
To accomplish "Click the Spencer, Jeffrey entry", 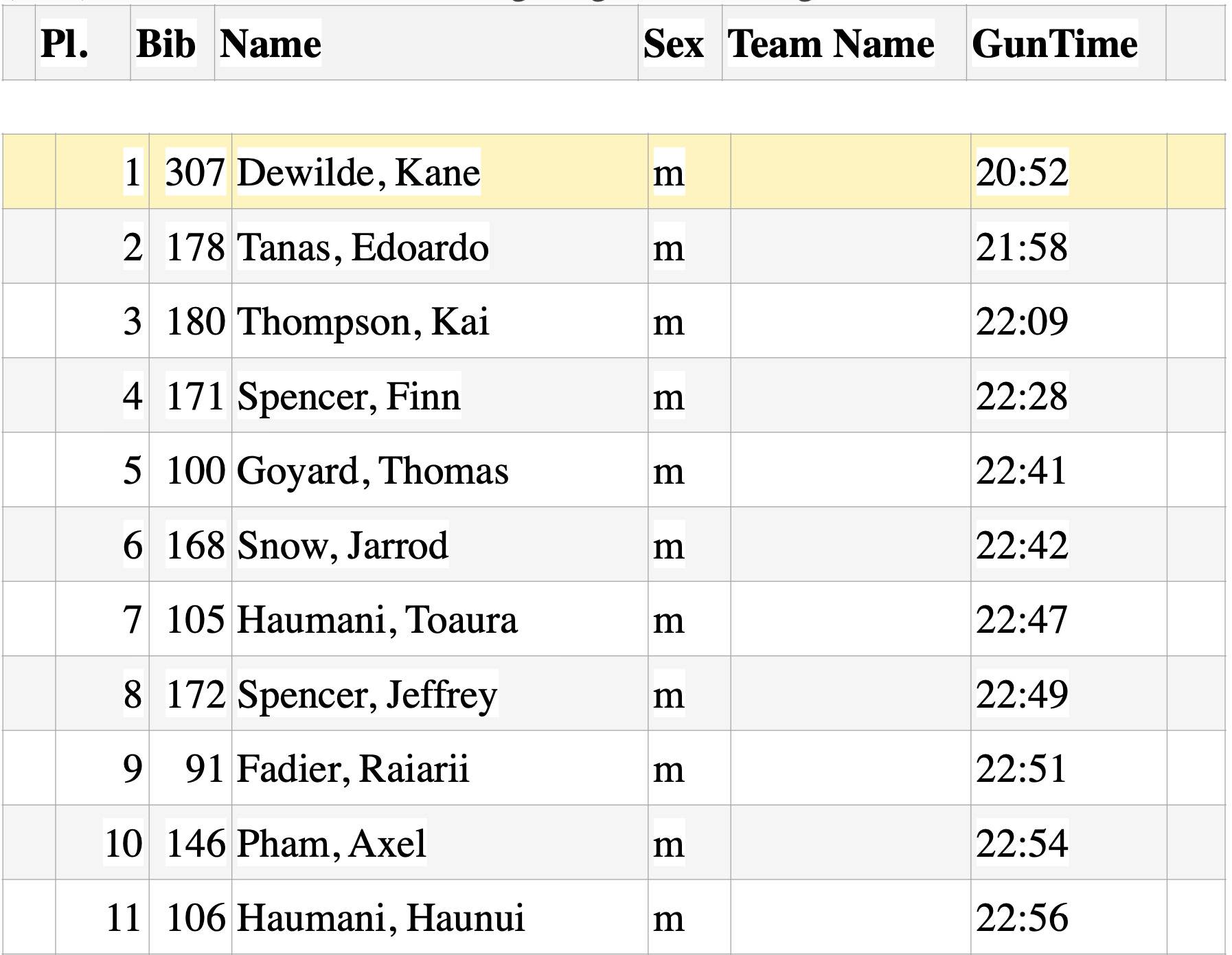I will tap(367, 694).
